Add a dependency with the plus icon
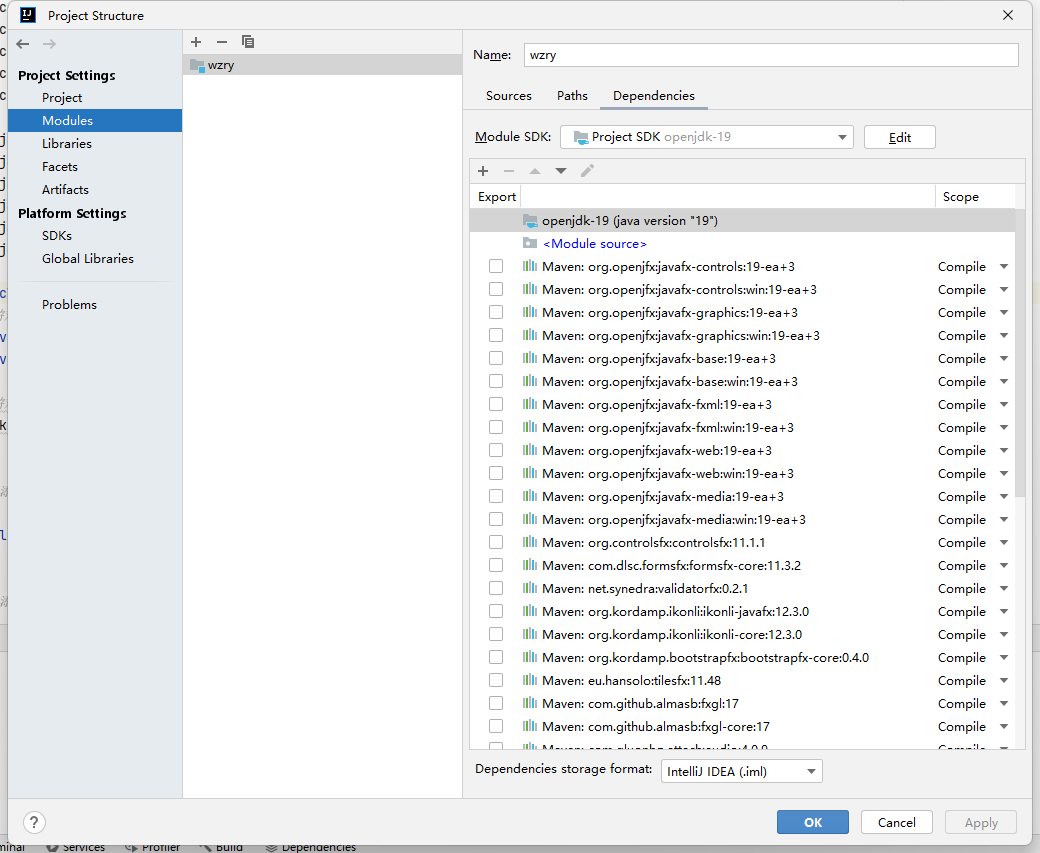Screen dimensions: 1040x853 pyautogui.click(x=483, y=171)
